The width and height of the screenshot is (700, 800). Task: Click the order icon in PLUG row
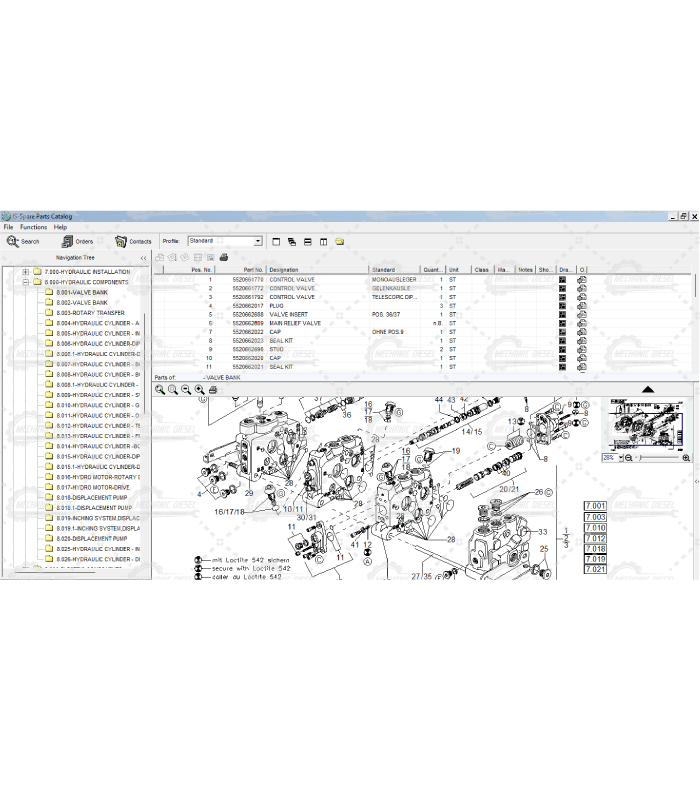pos(582,306)
